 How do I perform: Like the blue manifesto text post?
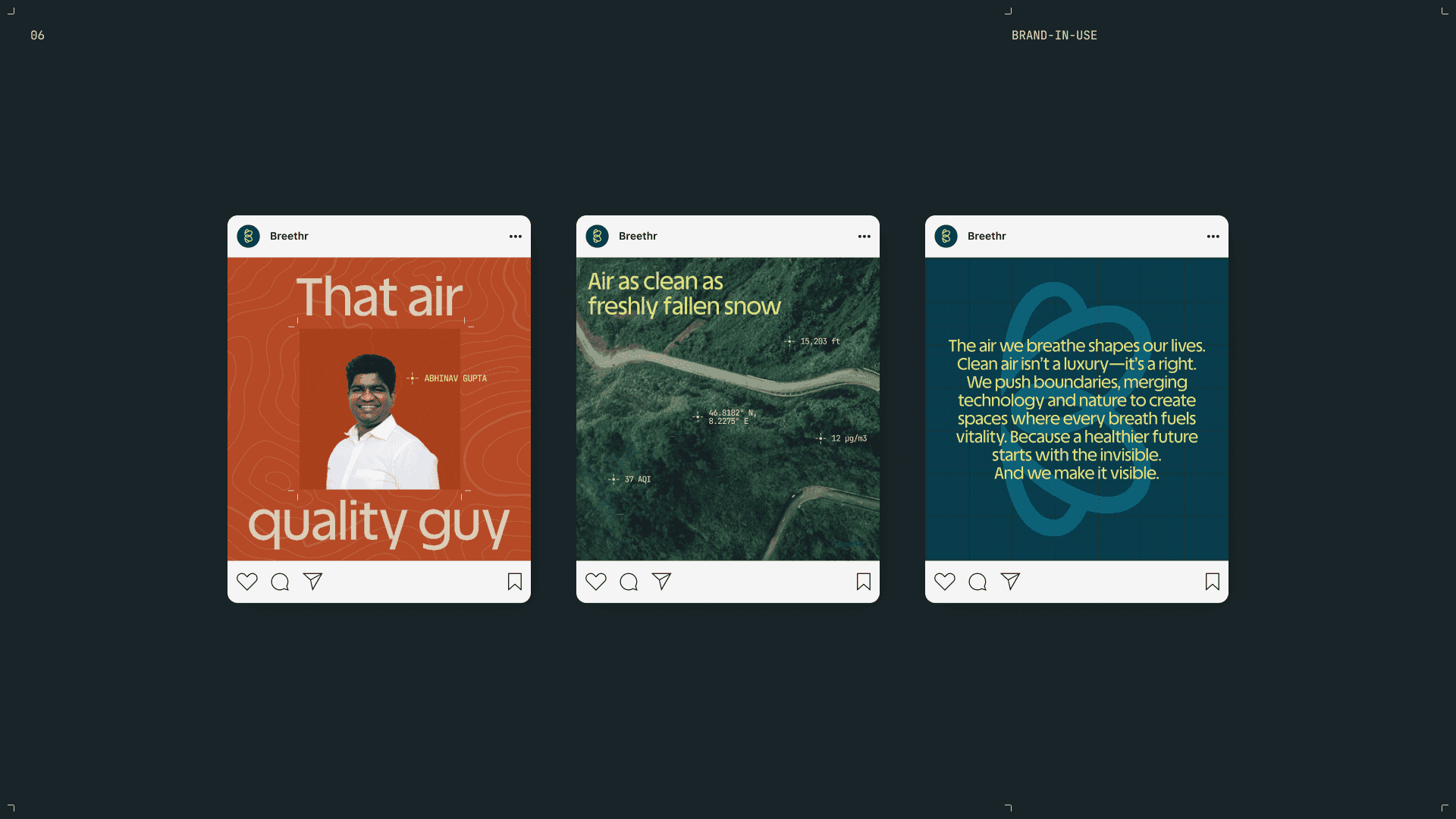tap(945, 582)
